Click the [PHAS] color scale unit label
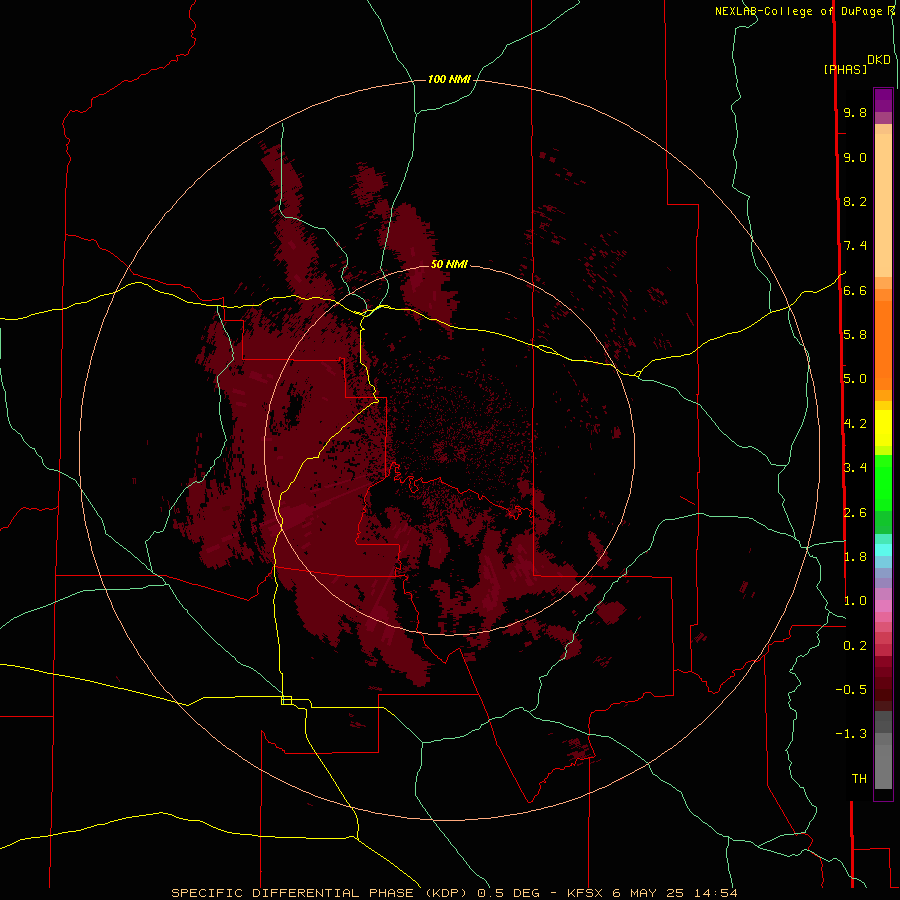900x900 pixels. click(845, 69)
